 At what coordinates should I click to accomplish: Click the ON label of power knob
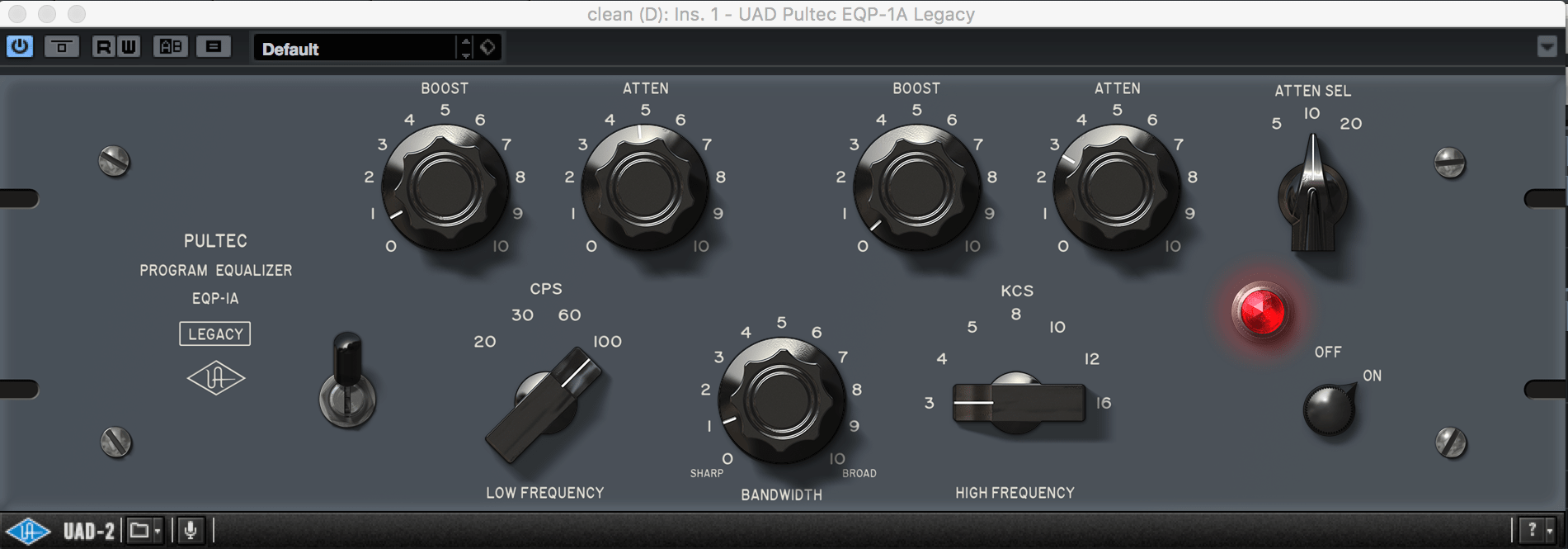click(x=1372, y=376)
